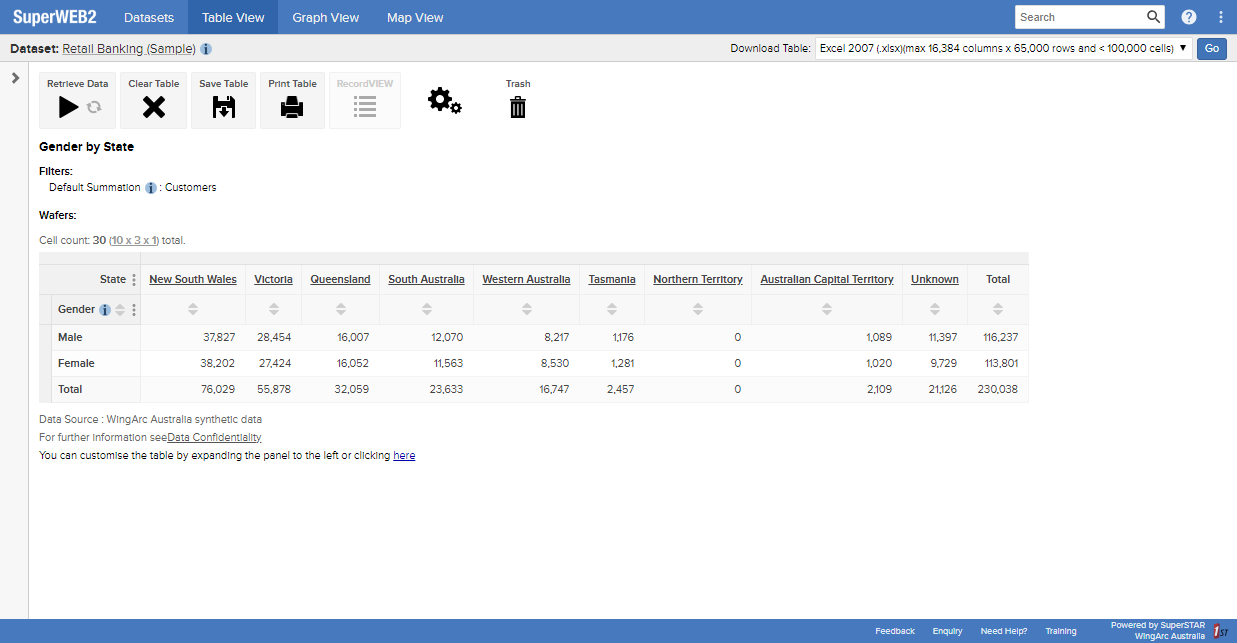Screen dimensions: 1237x643
Task: Toggle sort on the Victoria column
Action: click(x=273, y=309)
